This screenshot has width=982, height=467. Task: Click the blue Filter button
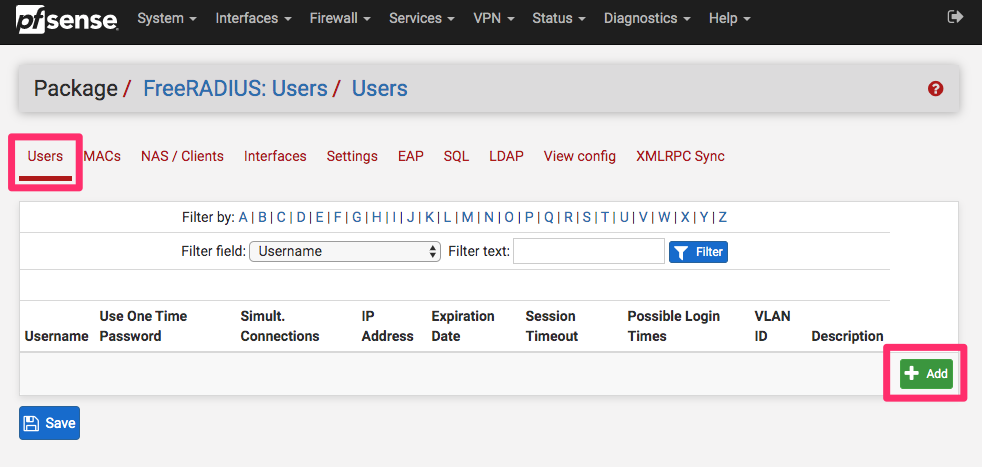[698, 252]
